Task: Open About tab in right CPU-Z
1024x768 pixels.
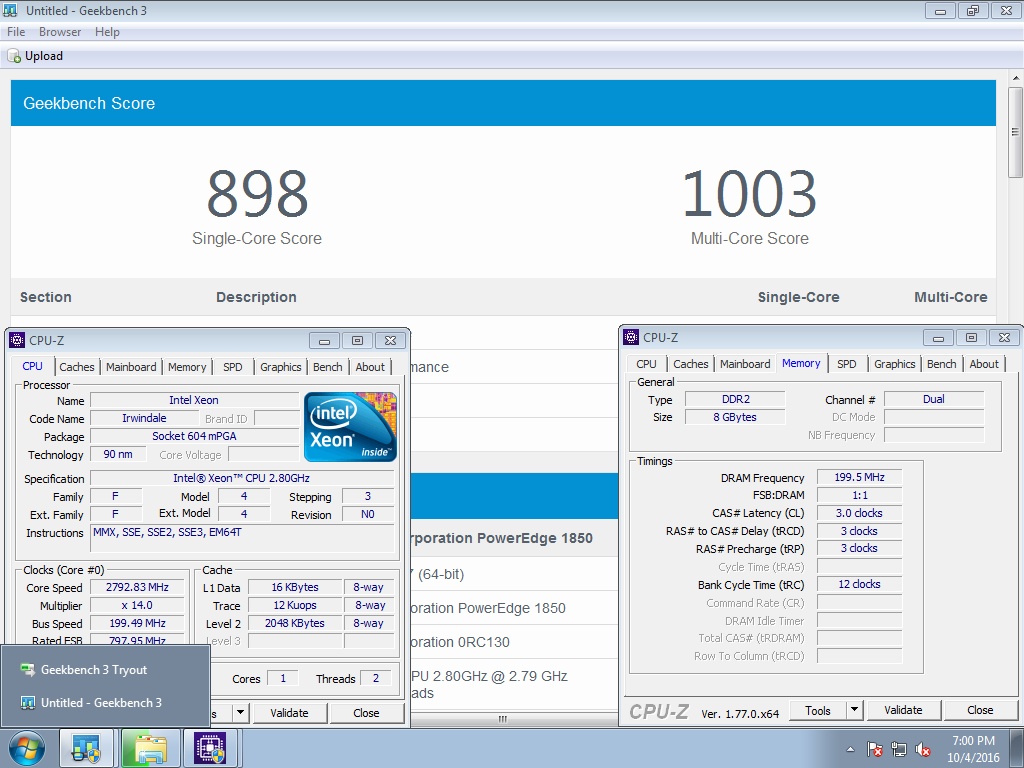Action: pos(984,364)
